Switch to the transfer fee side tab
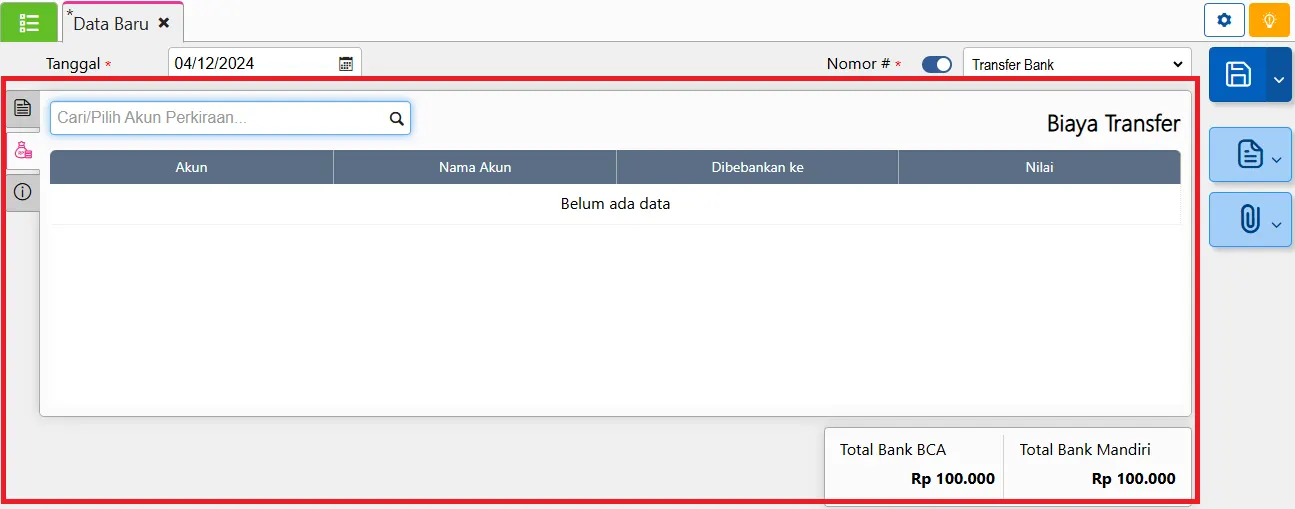 click(x=23, y=150)
